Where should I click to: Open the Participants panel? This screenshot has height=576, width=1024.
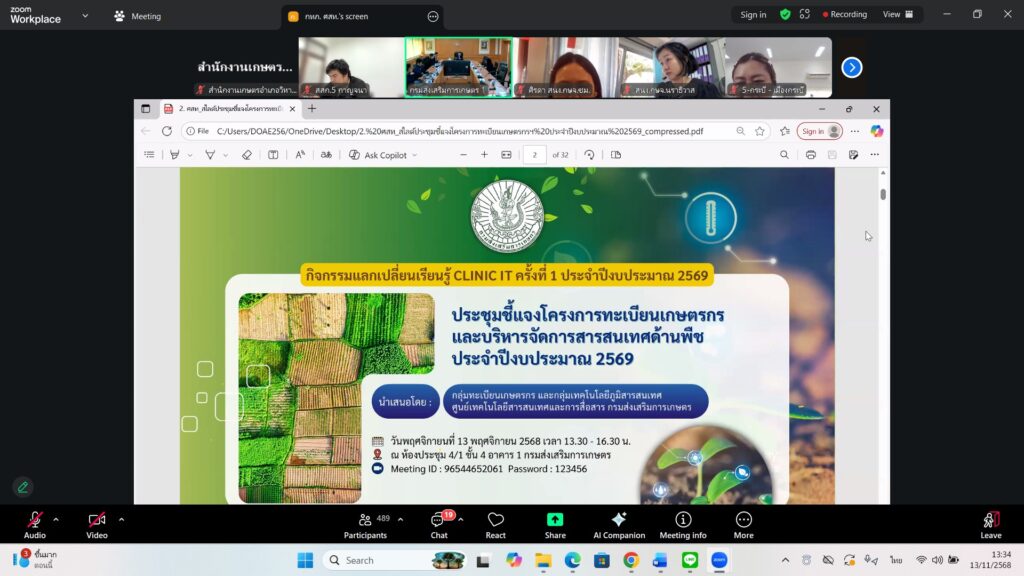pos(366,524)
